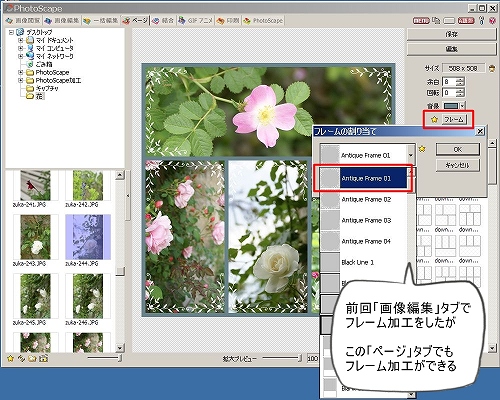Choose Antique Frame 04 from list
This screenshot has height=400, width=500.
pyautogui.click(x=363, y=241)
